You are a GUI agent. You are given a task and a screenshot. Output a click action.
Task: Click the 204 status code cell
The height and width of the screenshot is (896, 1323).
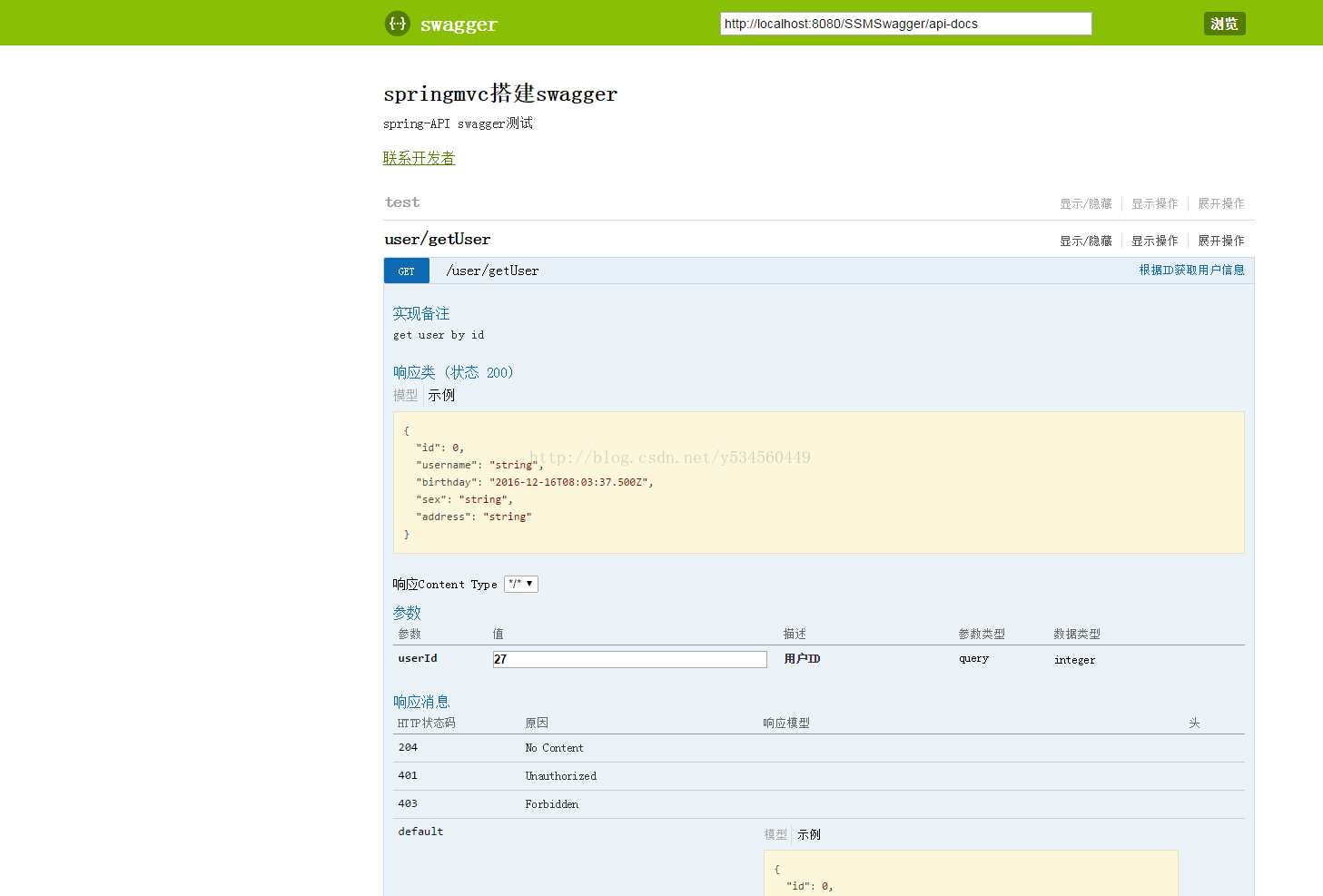[x=408, y=747]
